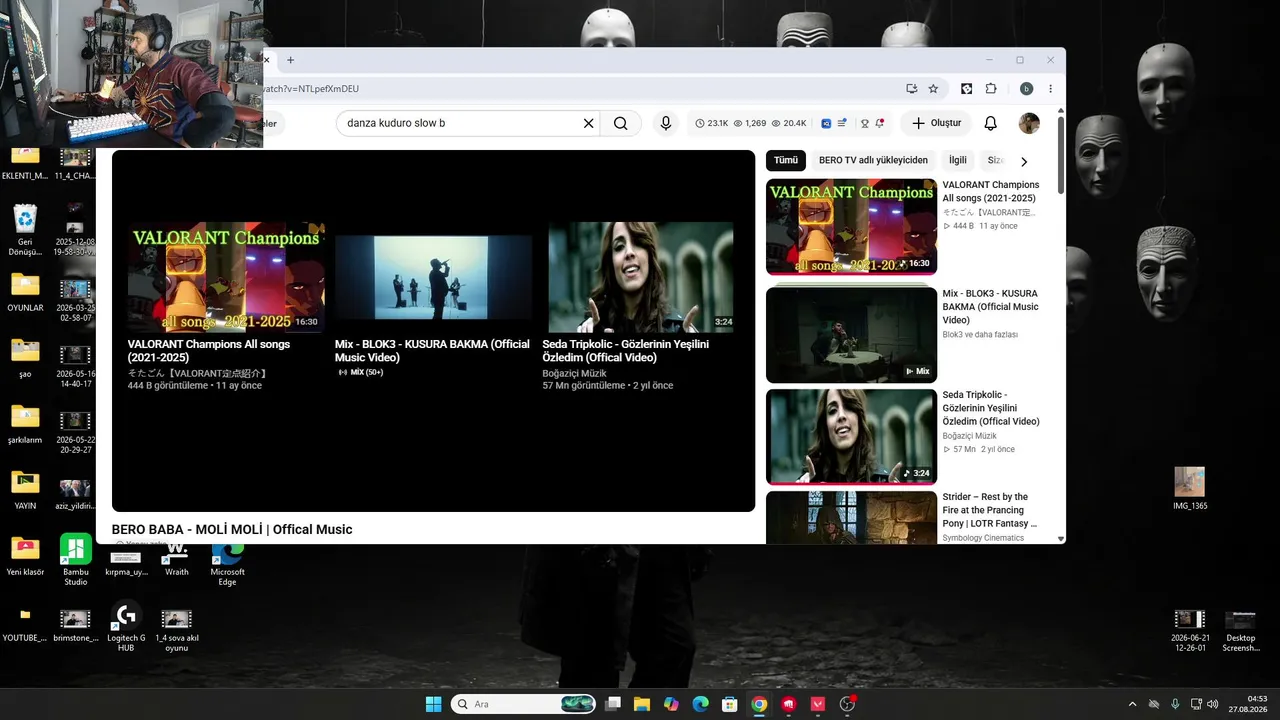Open the Chrome profile button
The image size is (1280, 720).
(1026, 88)
